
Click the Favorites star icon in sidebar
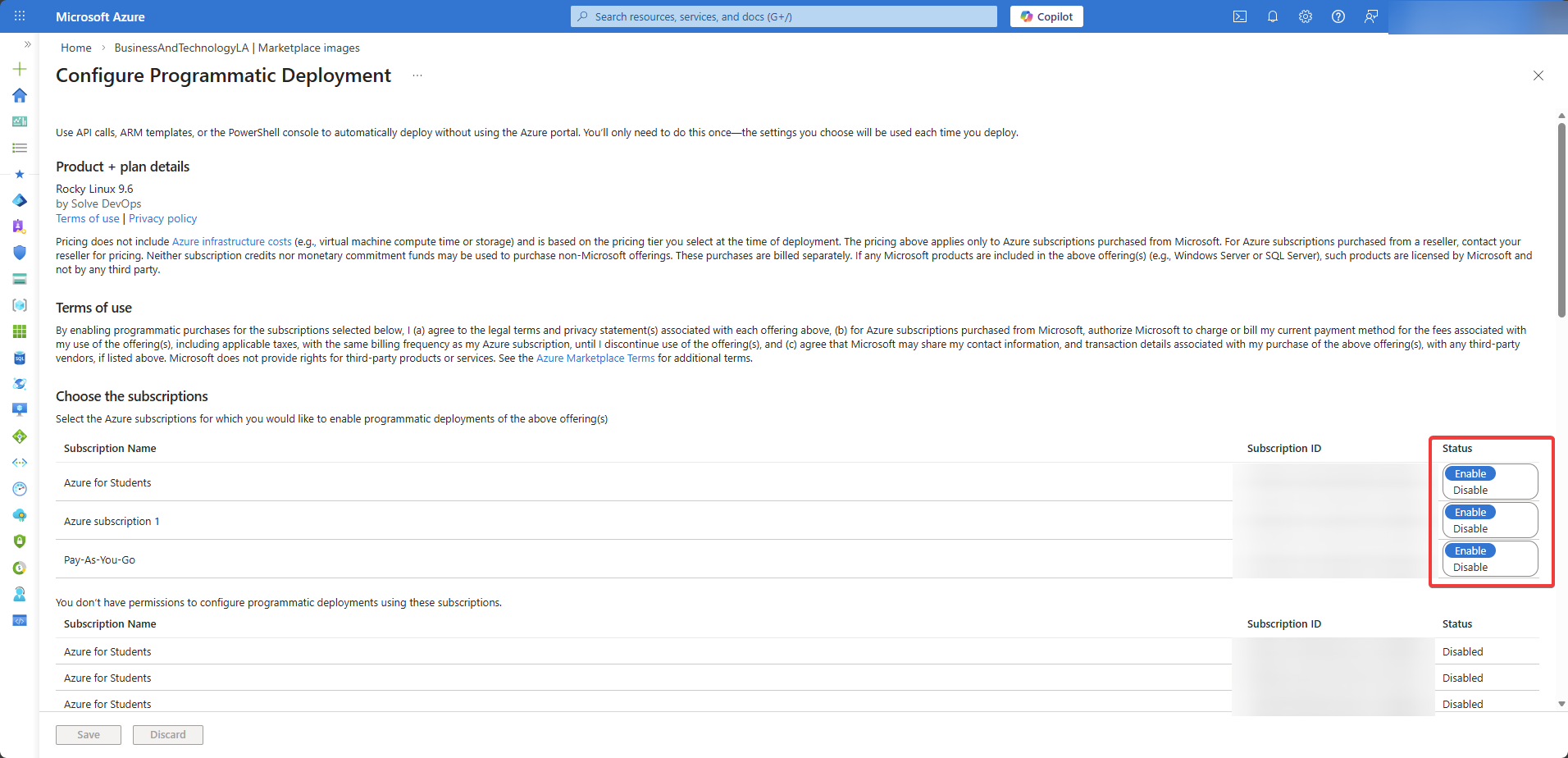20,174
